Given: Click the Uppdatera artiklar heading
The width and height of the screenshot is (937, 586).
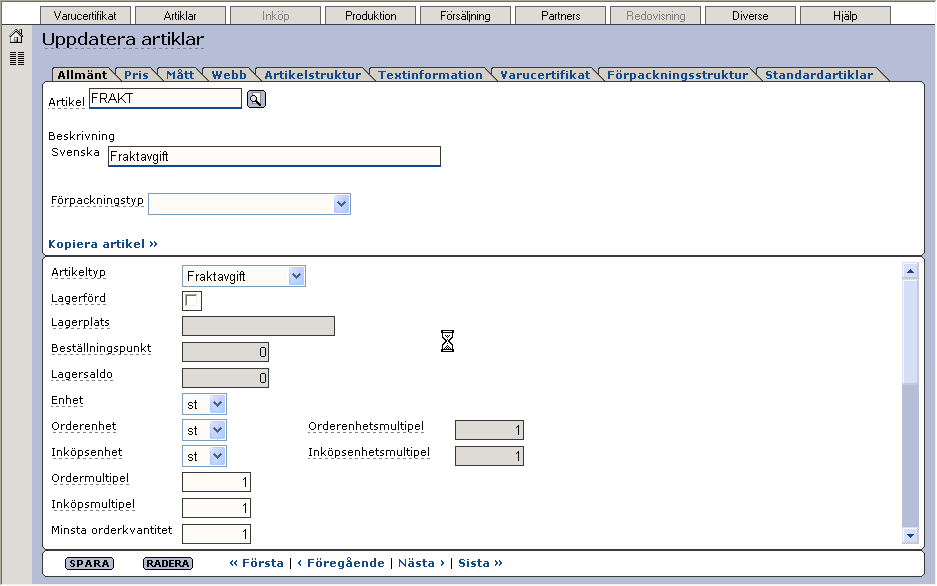Looking at the screenshot, I should point(123,39).
